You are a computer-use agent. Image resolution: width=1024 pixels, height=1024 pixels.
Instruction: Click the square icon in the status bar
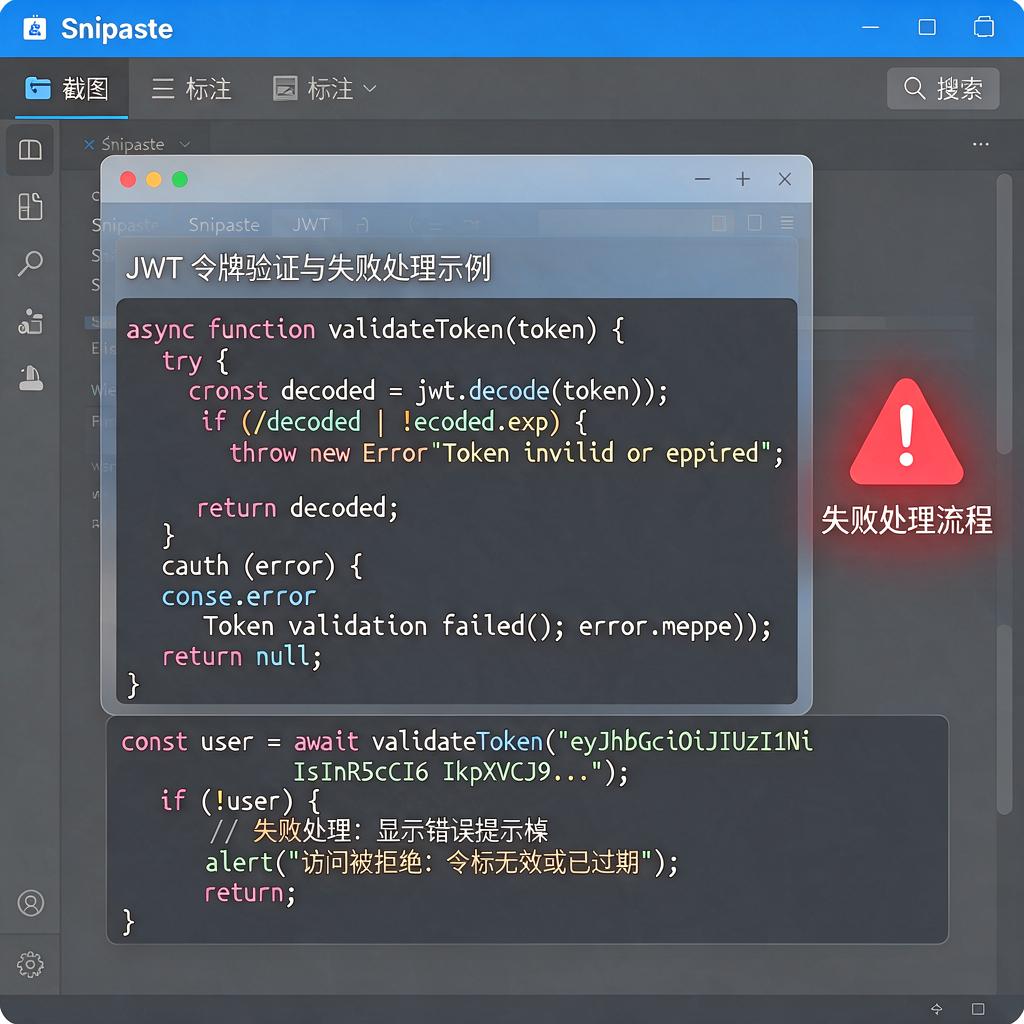point(978,1009)
